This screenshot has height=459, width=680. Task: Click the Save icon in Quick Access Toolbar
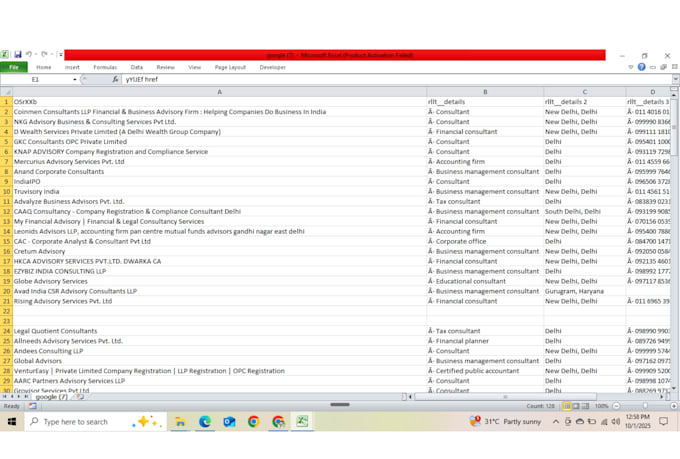coord(18,54)
